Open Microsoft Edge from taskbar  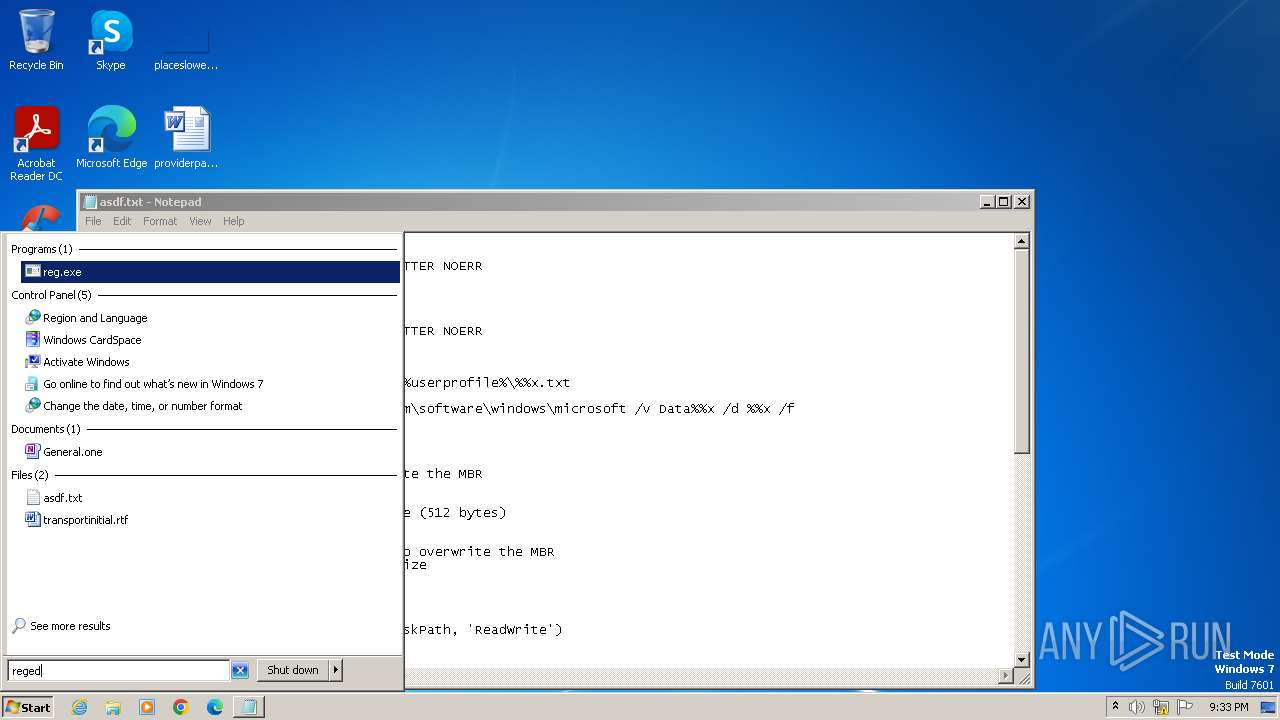215,707
